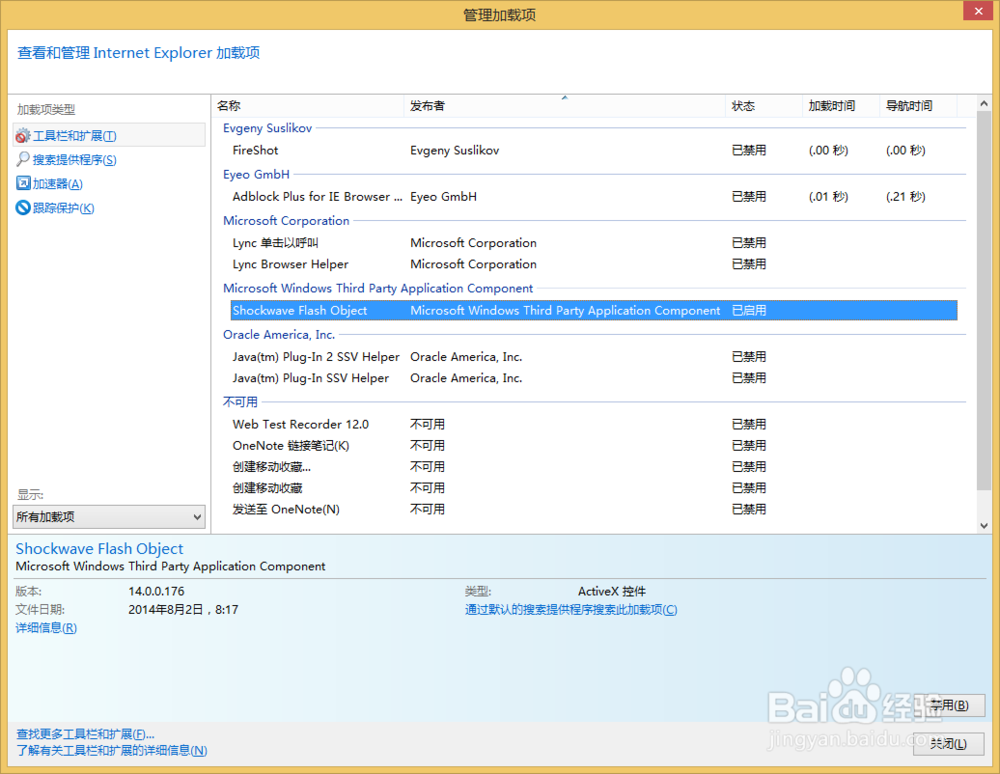This screenshot has width=1000, height=774.
Task: Close the 管理加载项 window with X
Action: (979, 11)
